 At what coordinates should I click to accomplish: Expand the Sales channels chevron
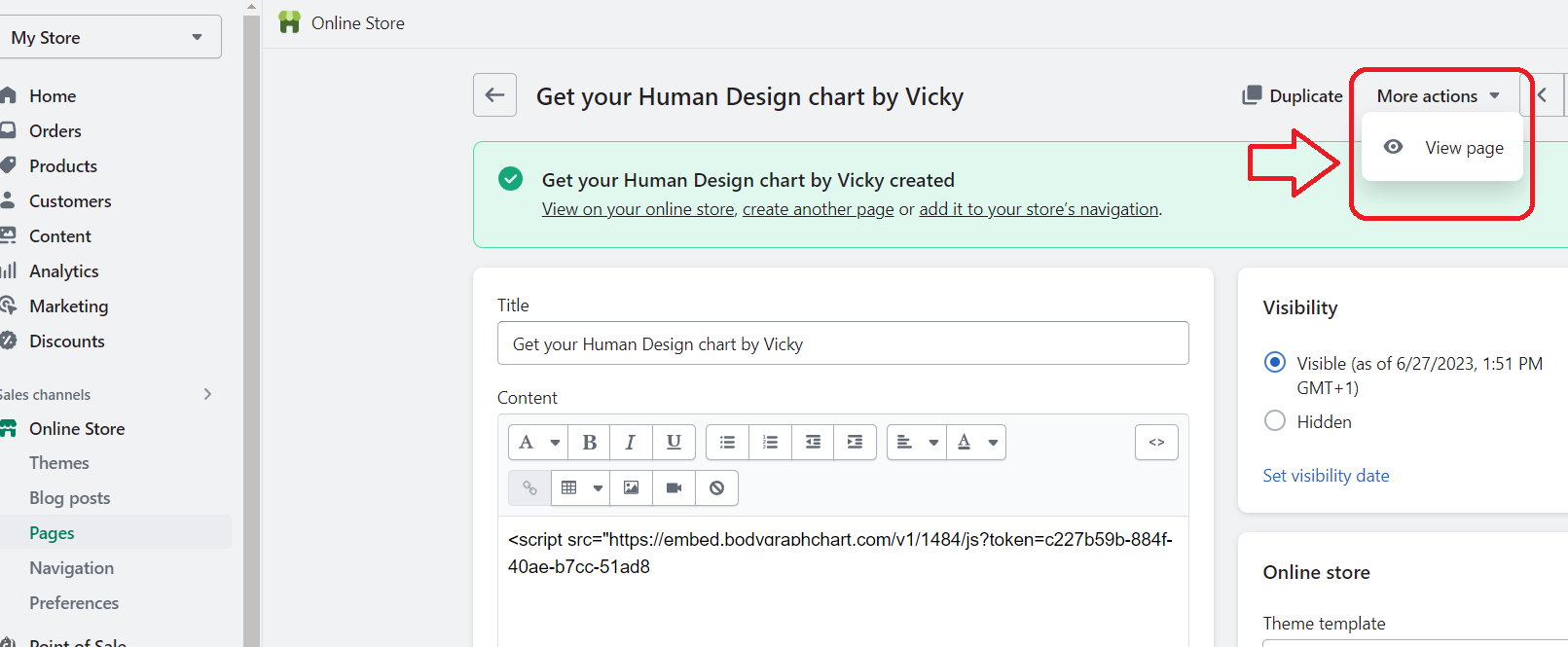207,394
